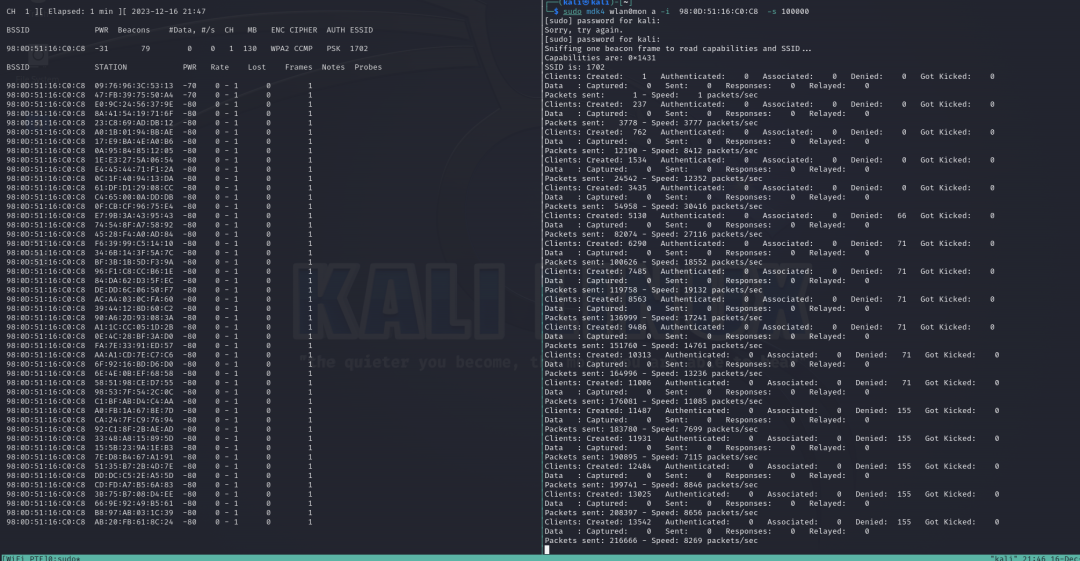Select station MAC '8A:41:54:19:71:6F'
The image size is (1080, 561).
point(134,114)
